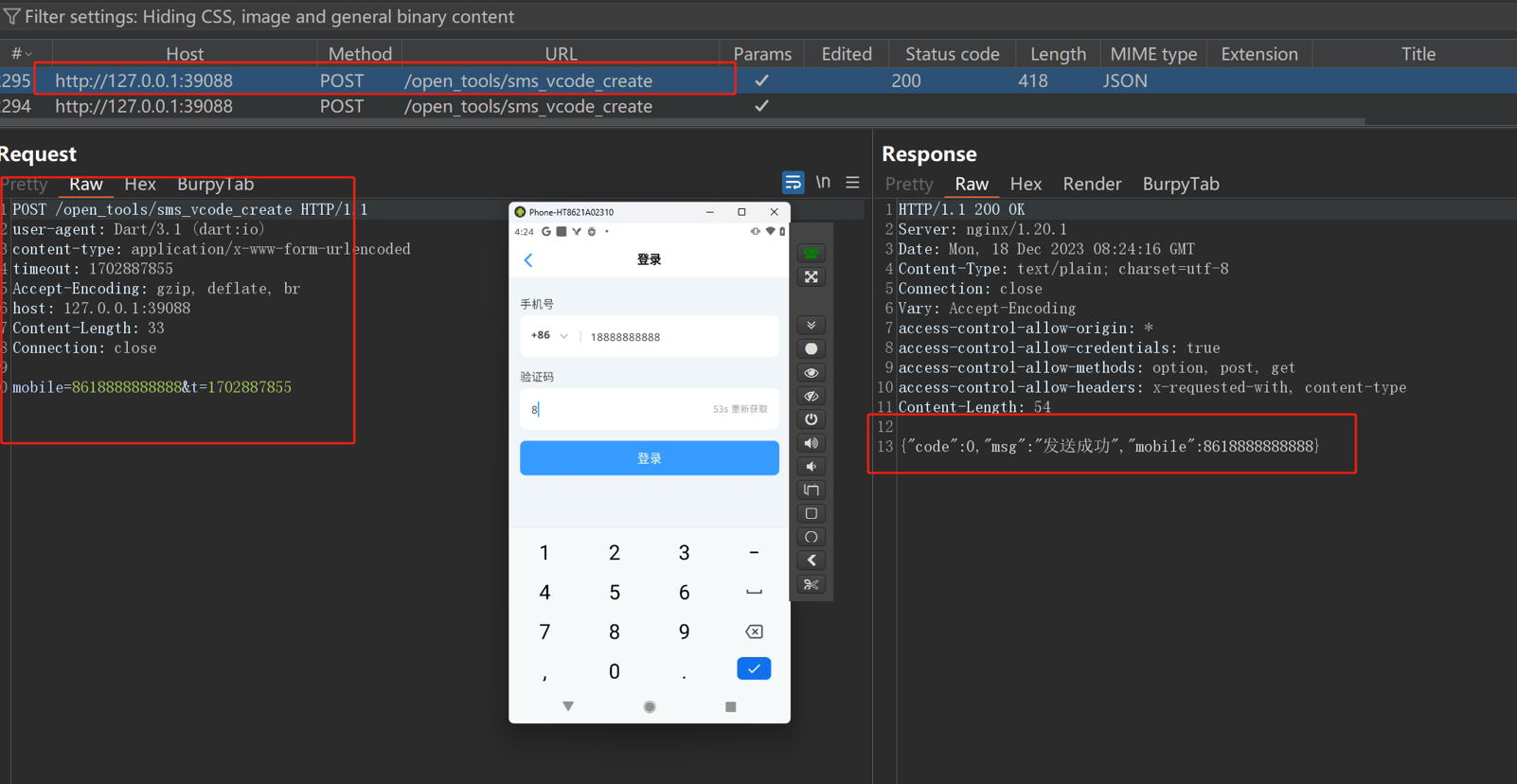Toggle show non-printable characters \n icon
1517x784 pixels.
coord(823,182)
